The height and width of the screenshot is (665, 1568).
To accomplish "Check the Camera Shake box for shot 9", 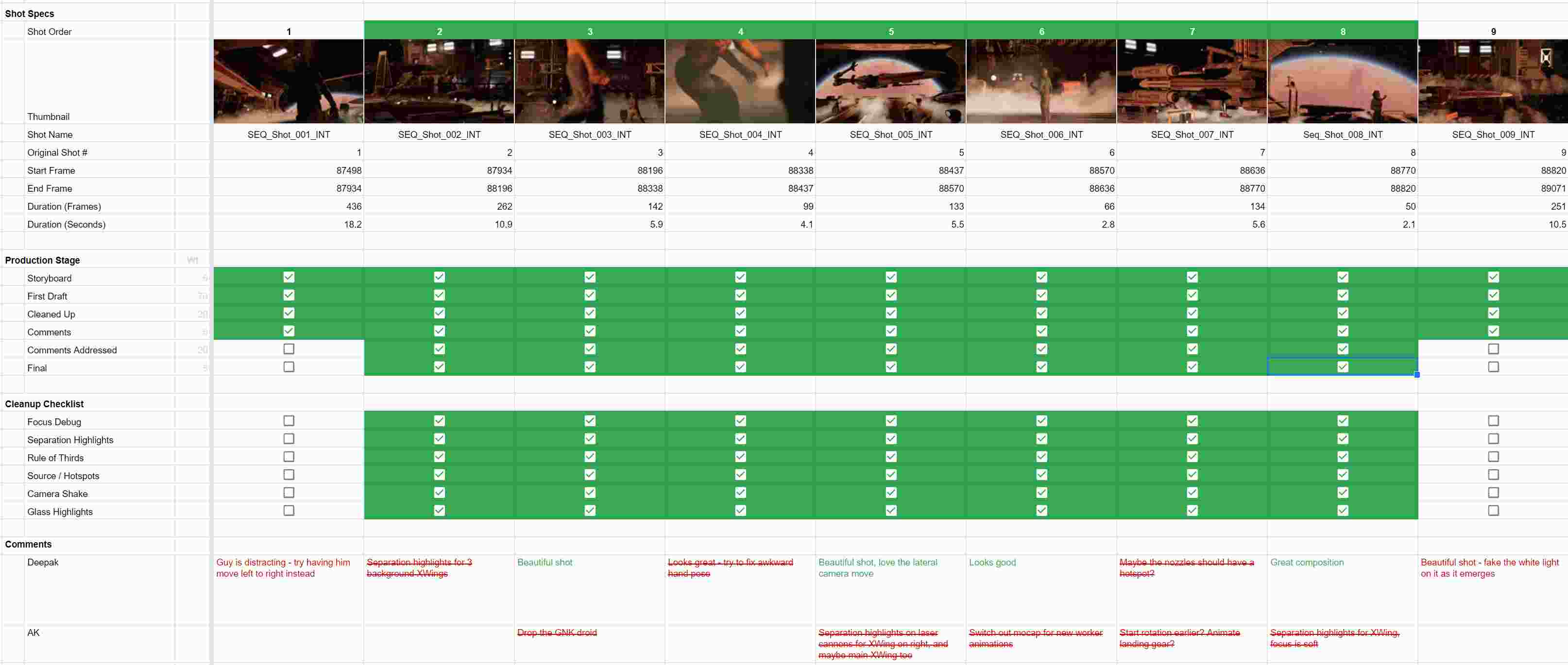I will pyautogui.click(x=1493, y=494).
